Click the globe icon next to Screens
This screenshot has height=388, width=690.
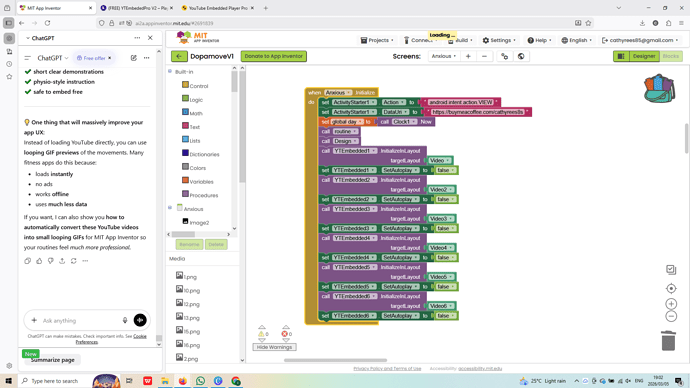coord(521,56)
